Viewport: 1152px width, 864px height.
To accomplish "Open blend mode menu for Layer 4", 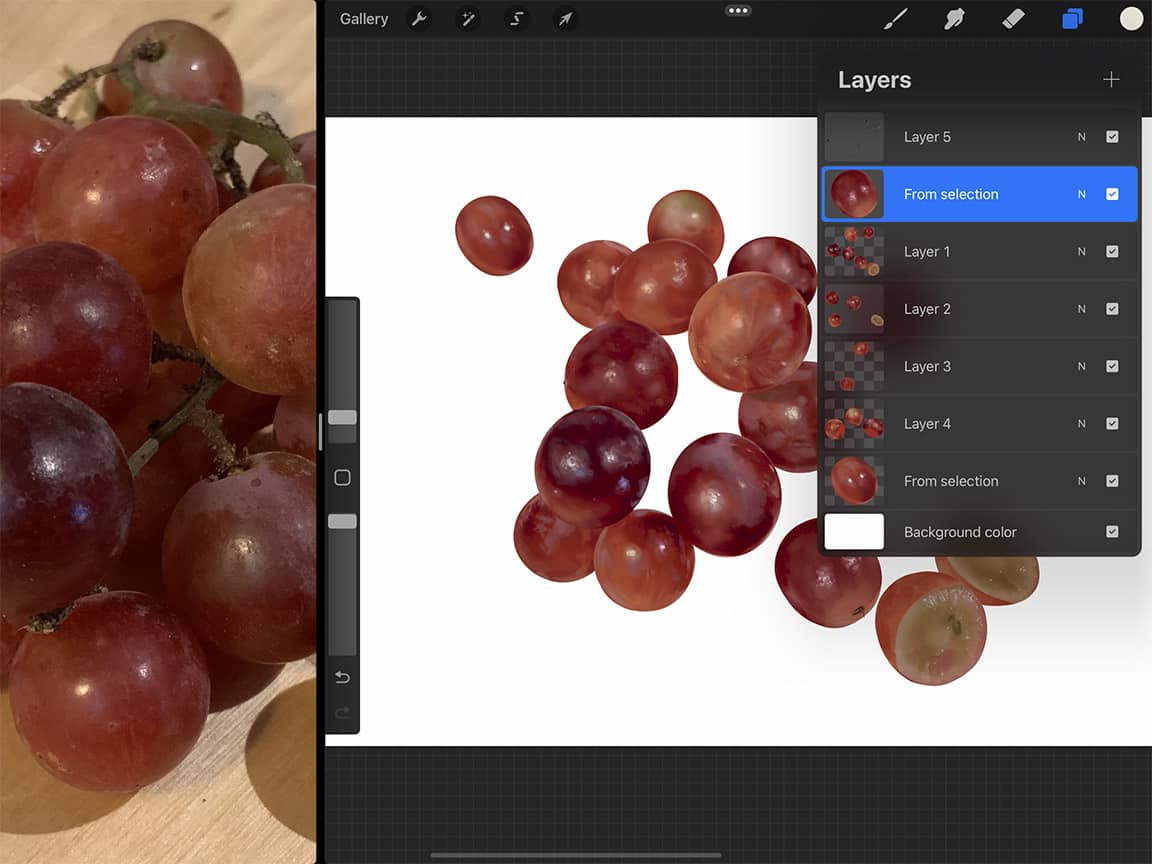I will 1083,423.
